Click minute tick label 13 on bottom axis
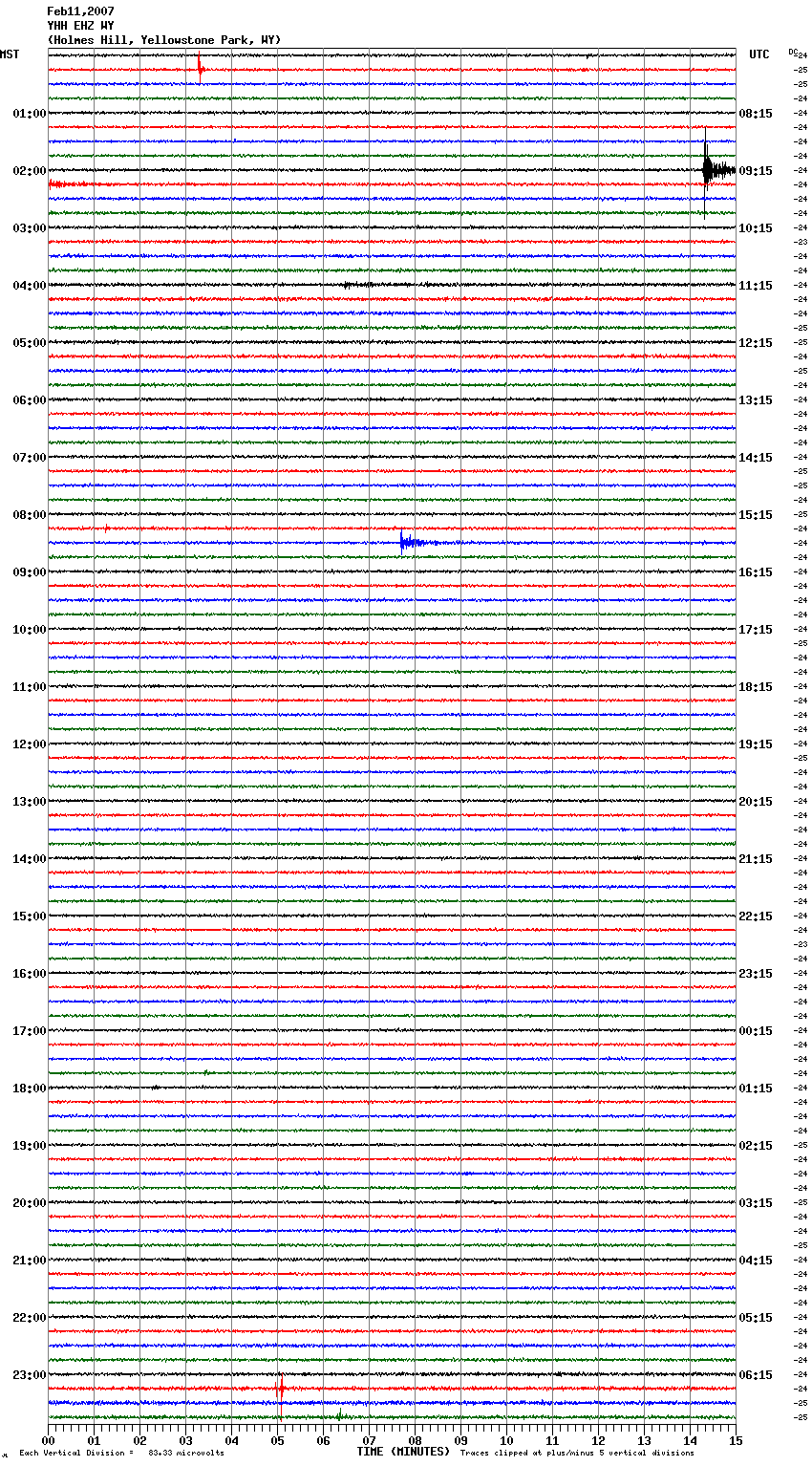This screenshot has height=1466, width=812. [x=644, y=1440]
